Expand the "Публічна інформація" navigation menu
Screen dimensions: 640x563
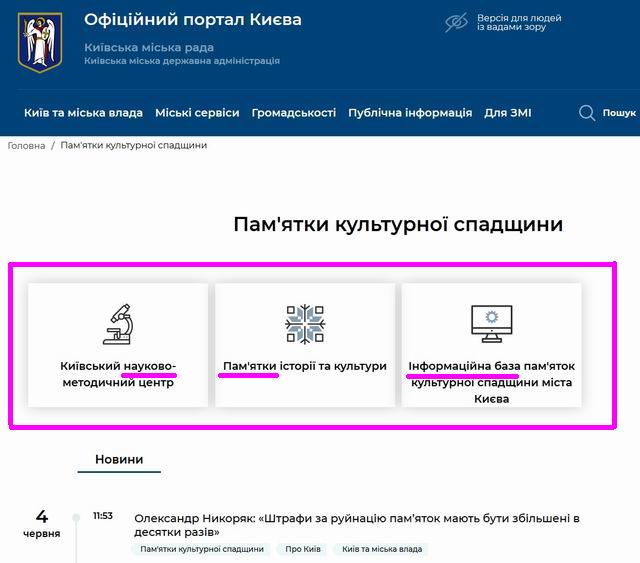click(x=410, y=113)
